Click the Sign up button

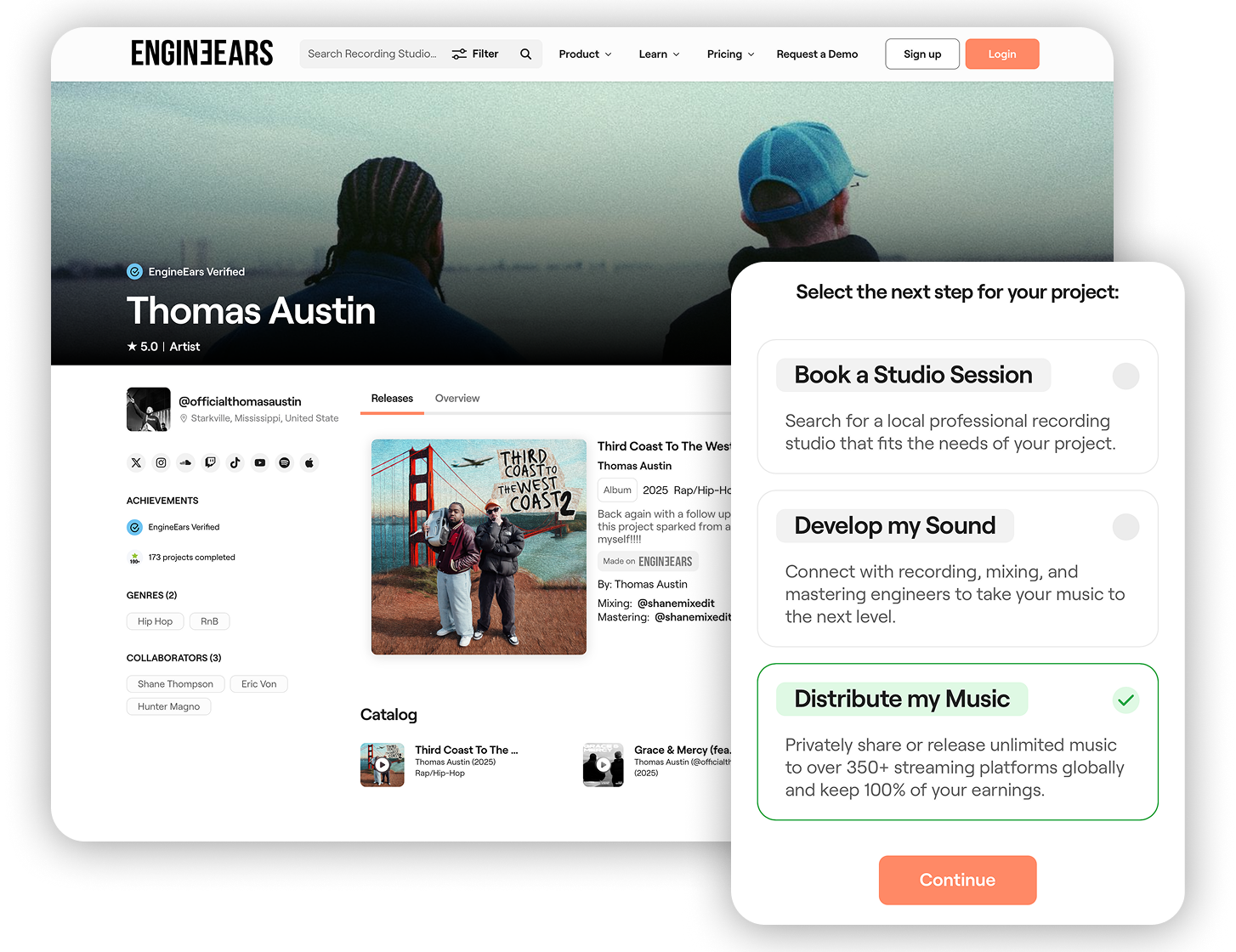tap(922, 54)
